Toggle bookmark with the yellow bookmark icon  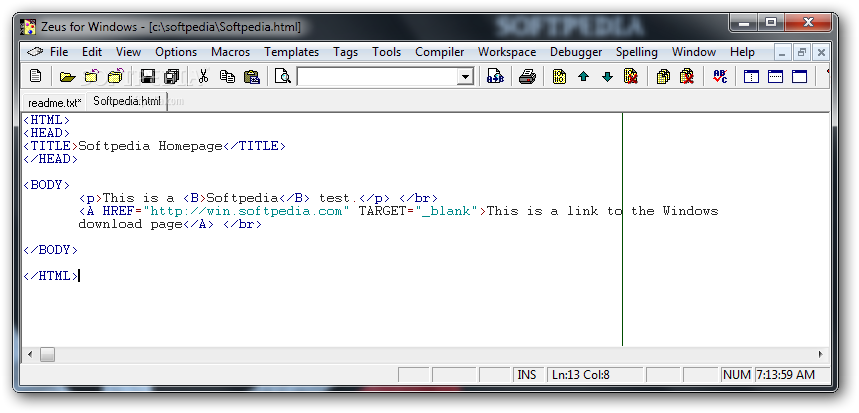click(x=559, y=76)
